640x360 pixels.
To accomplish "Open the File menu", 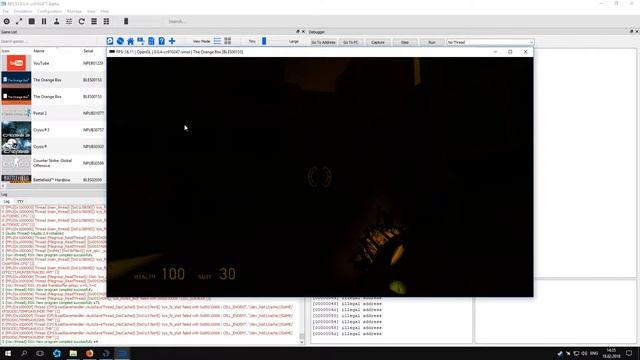I will [6, 11].
